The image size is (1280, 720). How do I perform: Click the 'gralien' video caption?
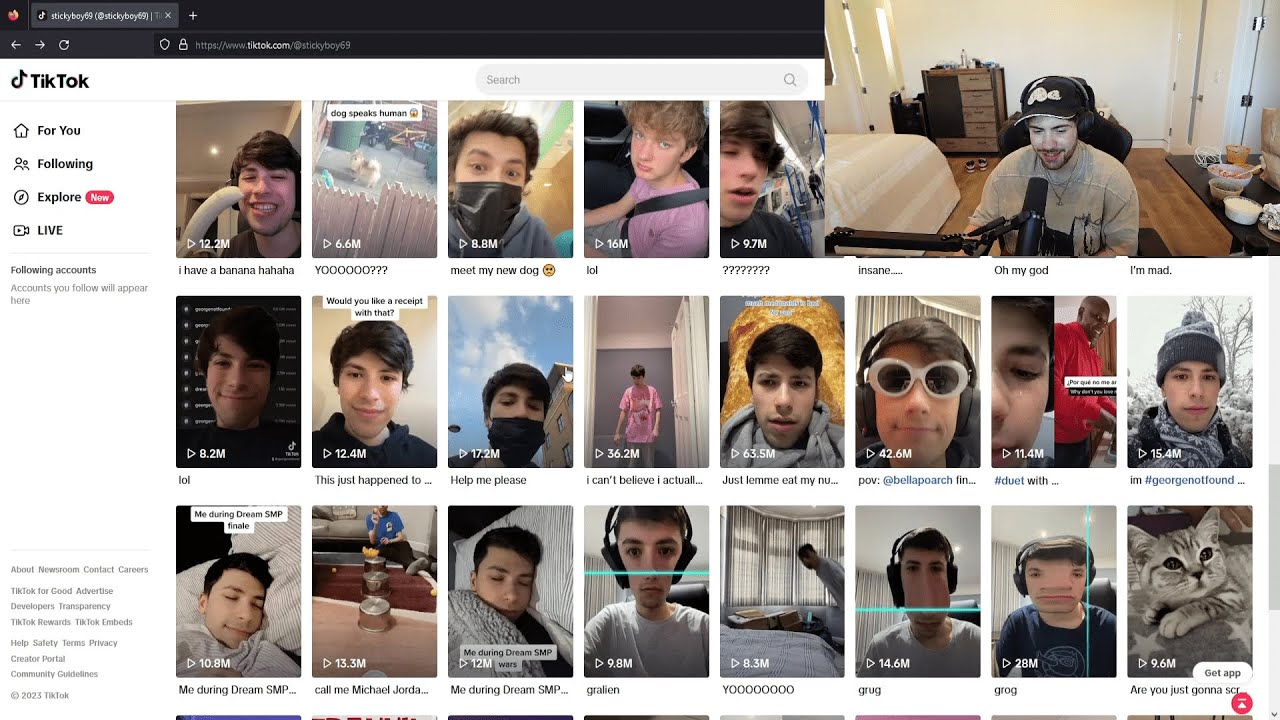pos(603,690)
